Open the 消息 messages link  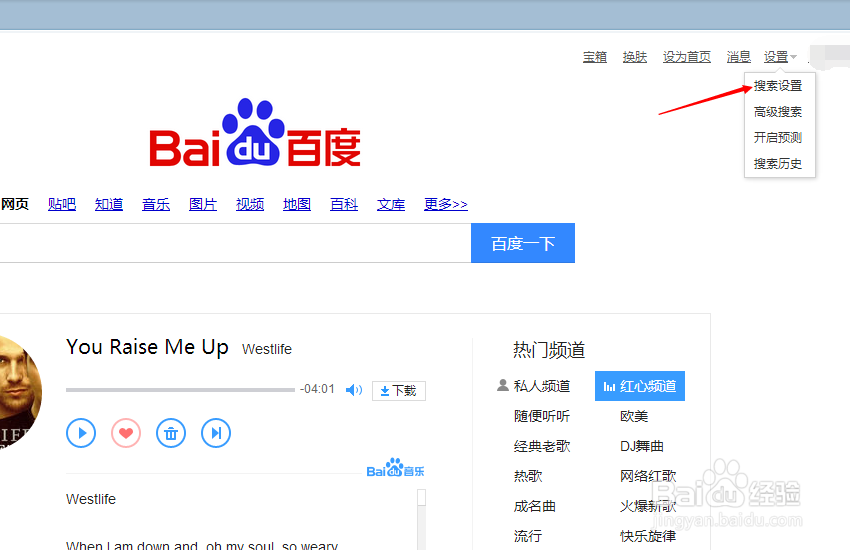[738, 56]
